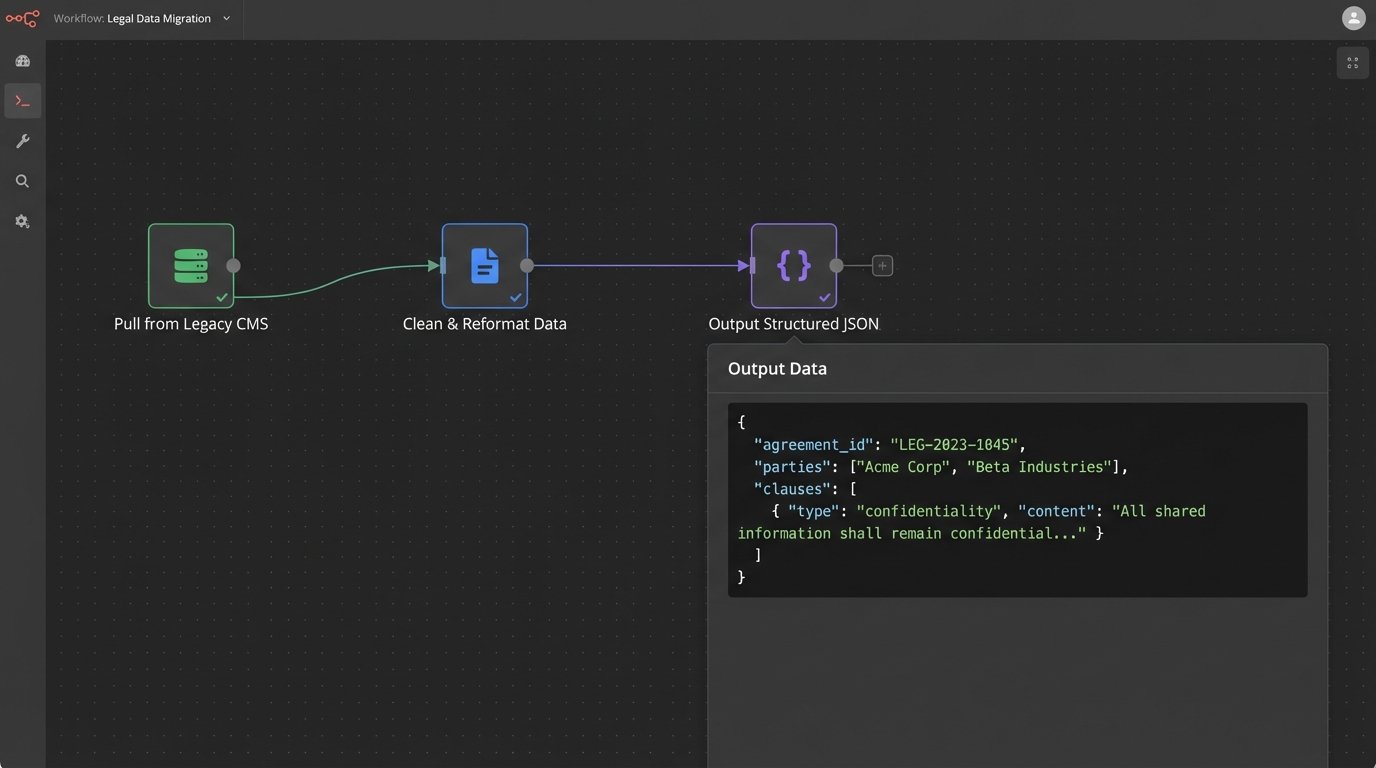The width and height of the screenshot is (1376, 768).
Task: Click inside the JSON output code block
Action: [x=1017, y=500]
